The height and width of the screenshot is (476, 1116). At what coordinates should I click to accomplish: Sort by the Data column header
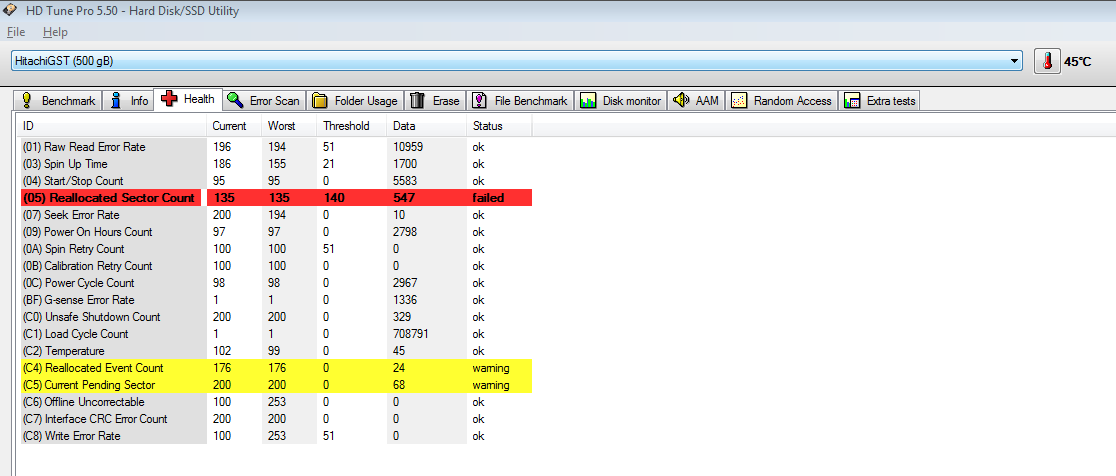click(426, 126)
